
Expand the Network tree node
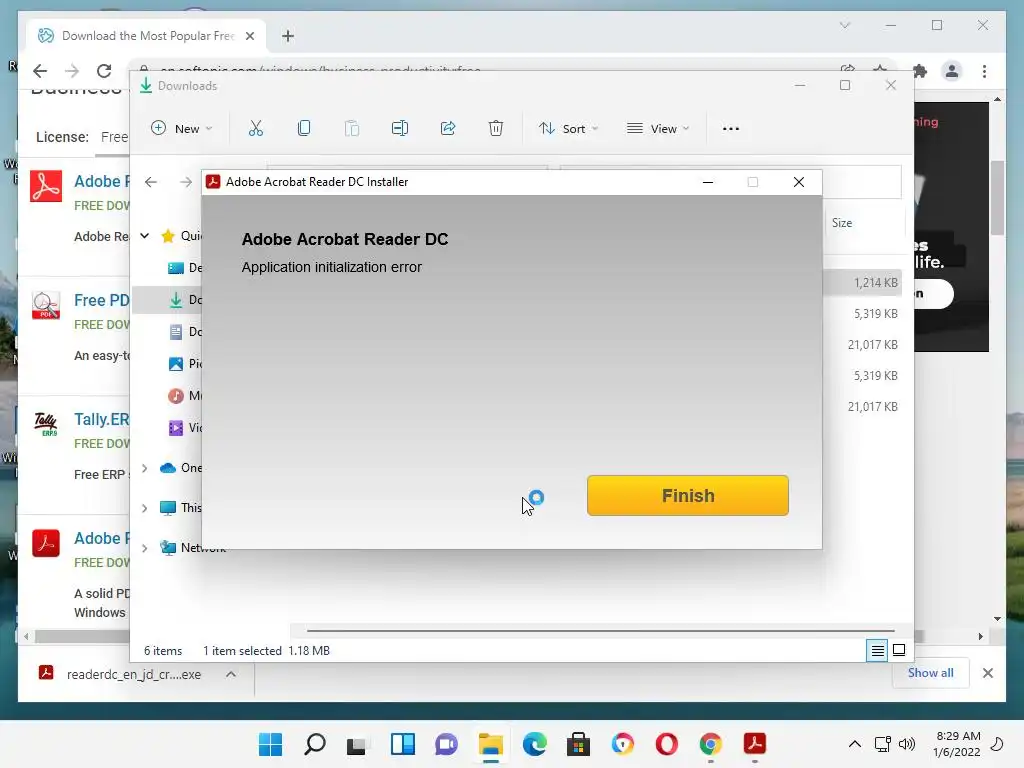(x=145, y=548)
